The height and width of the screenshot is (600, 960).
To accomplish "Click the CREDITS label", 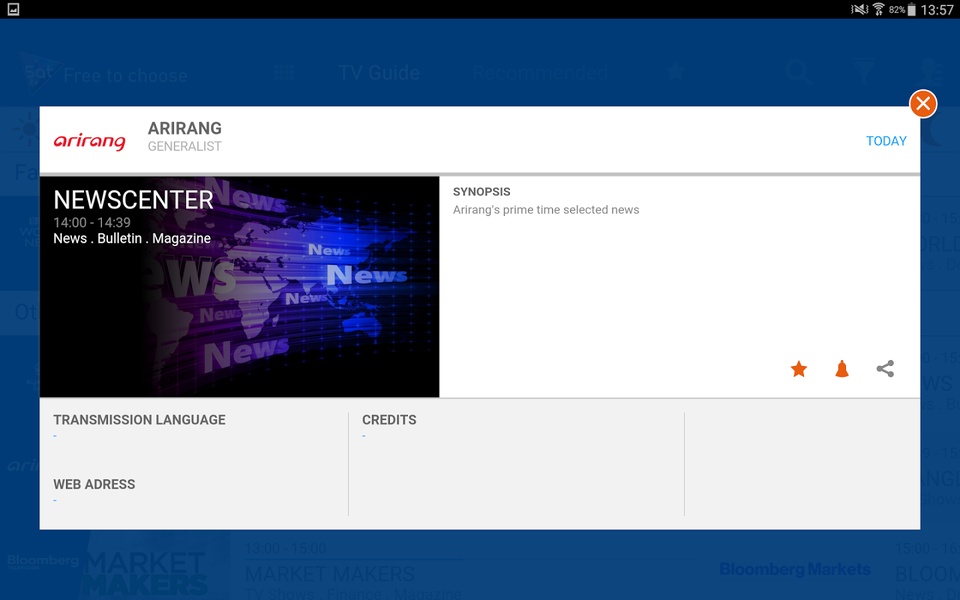I will 389,419.
